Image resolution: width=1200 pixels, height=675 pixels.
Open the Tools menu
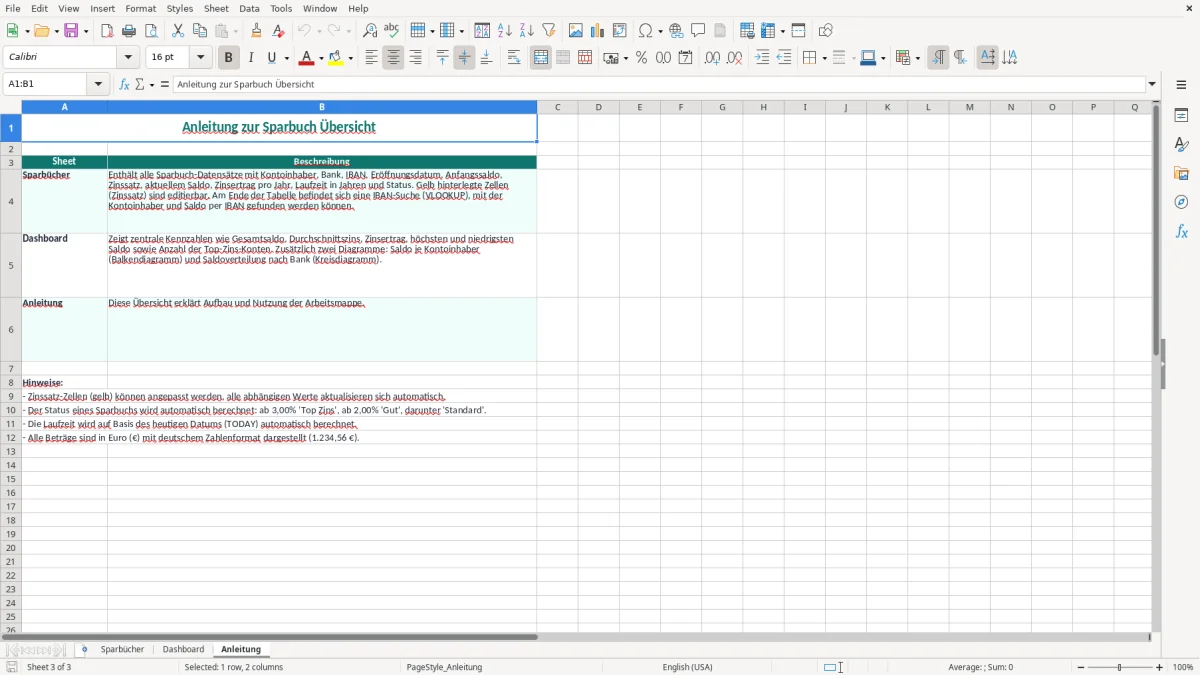click(281, 8)
